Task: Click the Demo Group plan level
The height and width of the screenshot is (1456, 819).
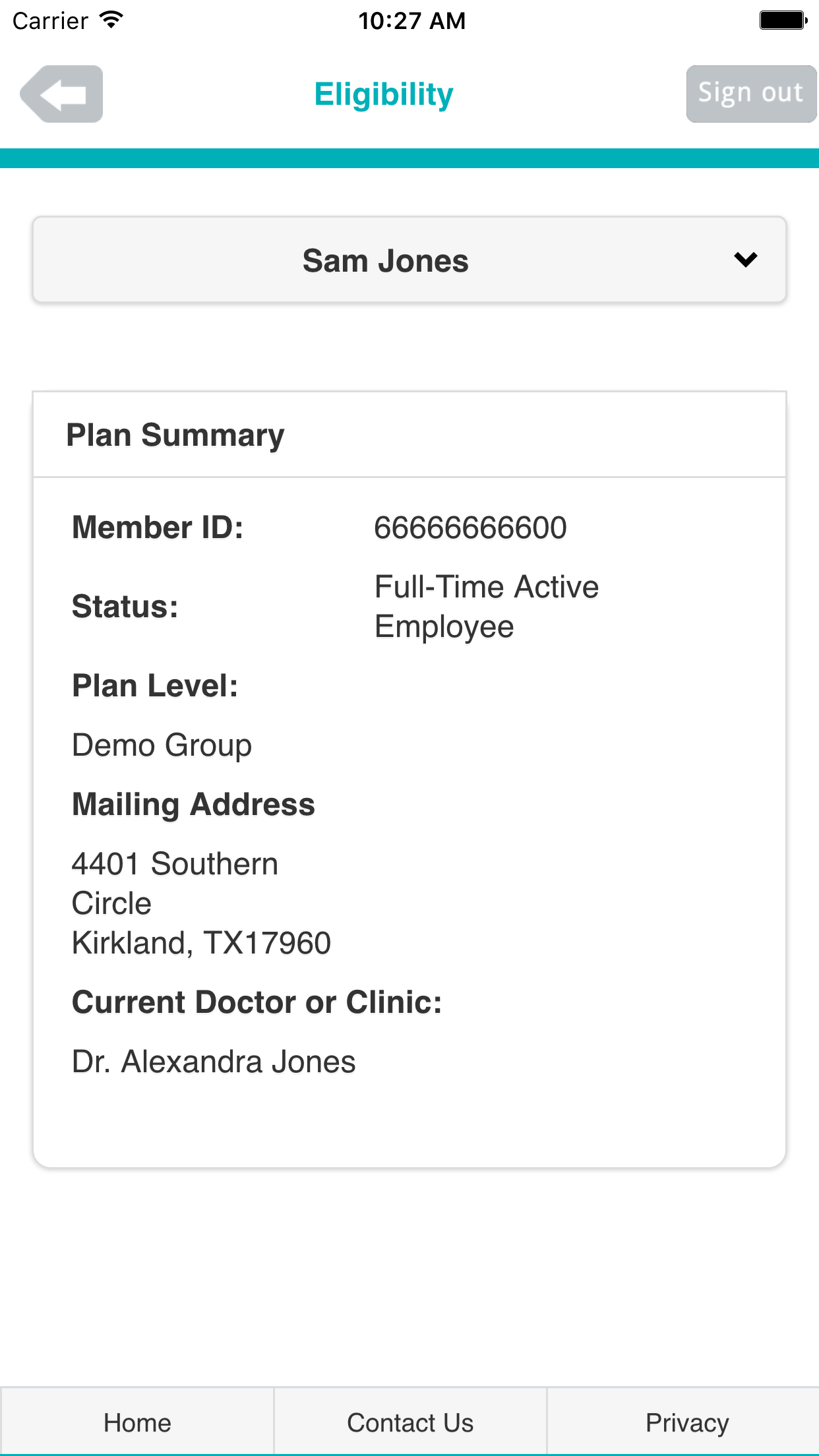Action: pos(162,745)
